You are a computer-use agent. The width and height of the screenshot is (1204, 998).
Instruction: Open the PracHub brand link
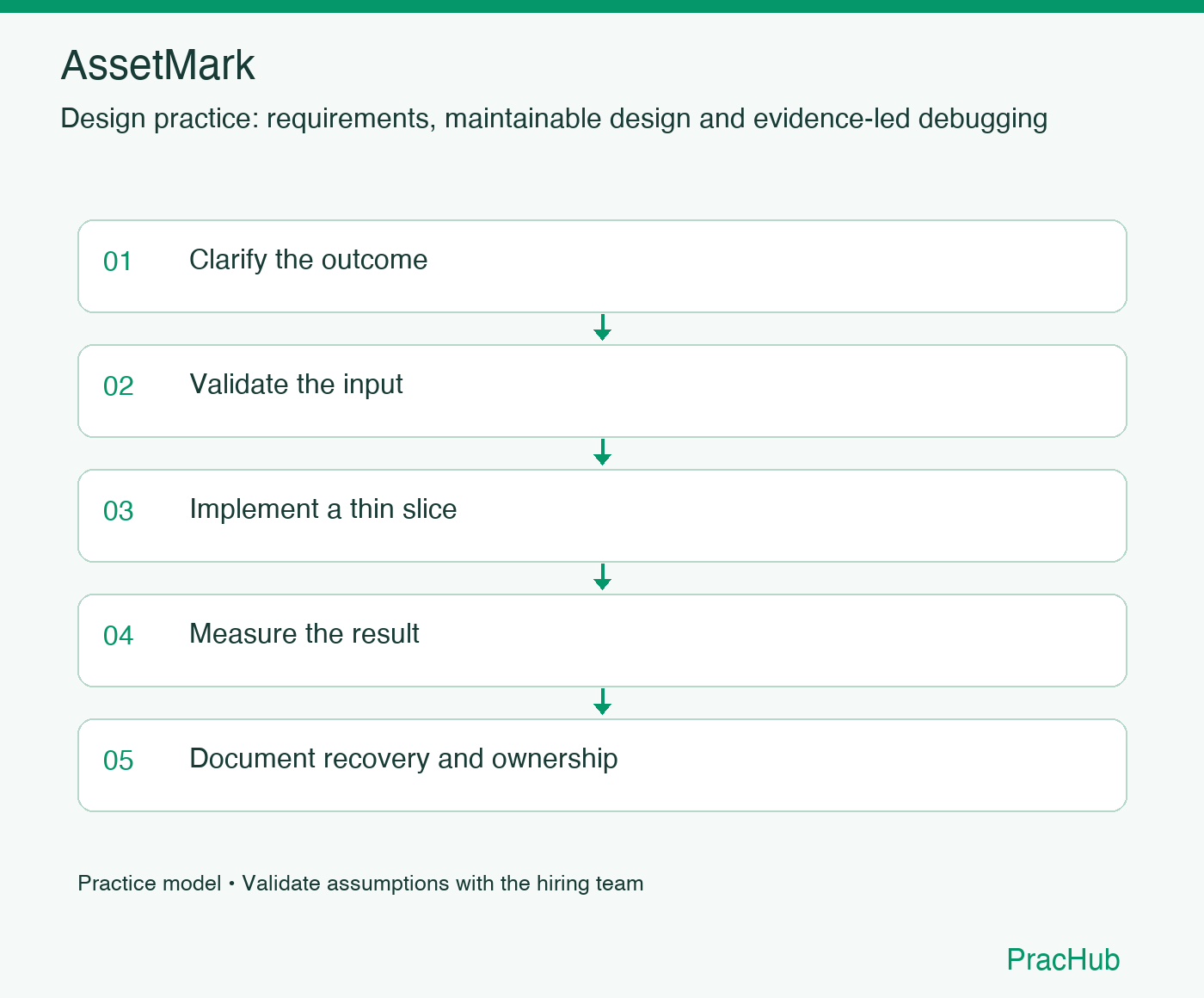[1063, 959]
